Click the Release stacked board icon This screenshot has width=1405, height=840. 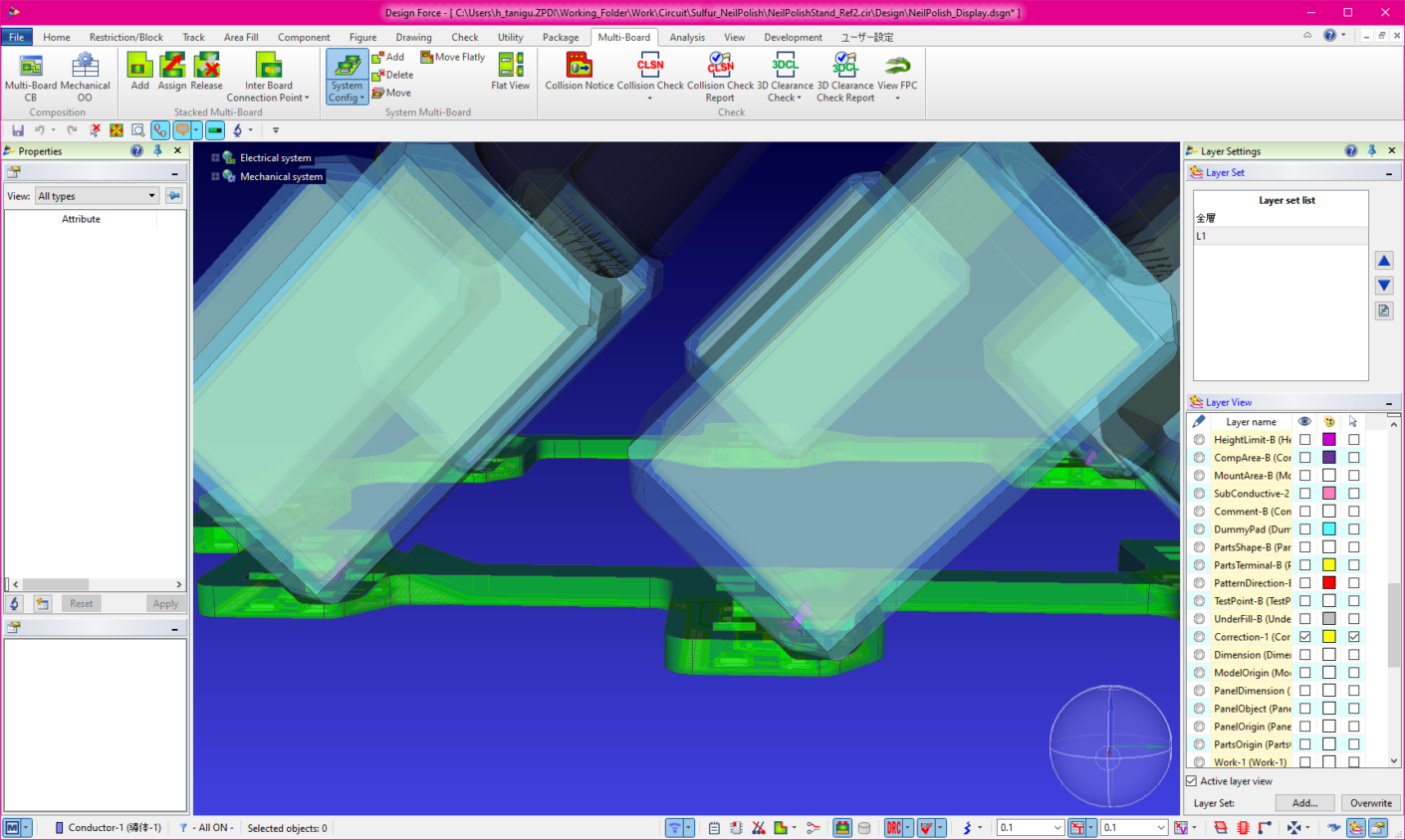click(x=207, y=72)
